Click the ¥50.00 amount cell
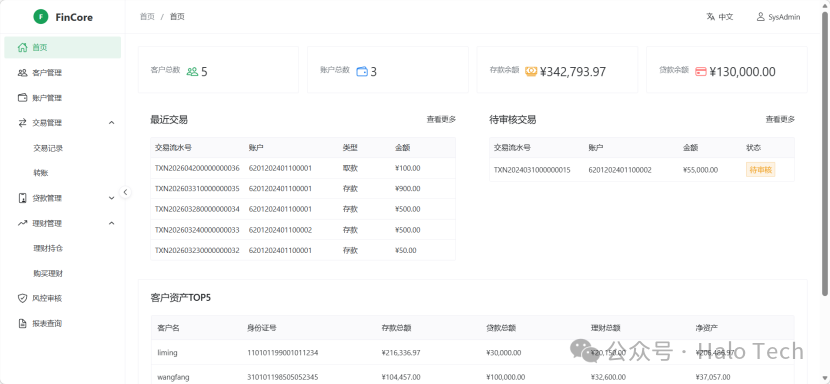 (x=405, y=251)
